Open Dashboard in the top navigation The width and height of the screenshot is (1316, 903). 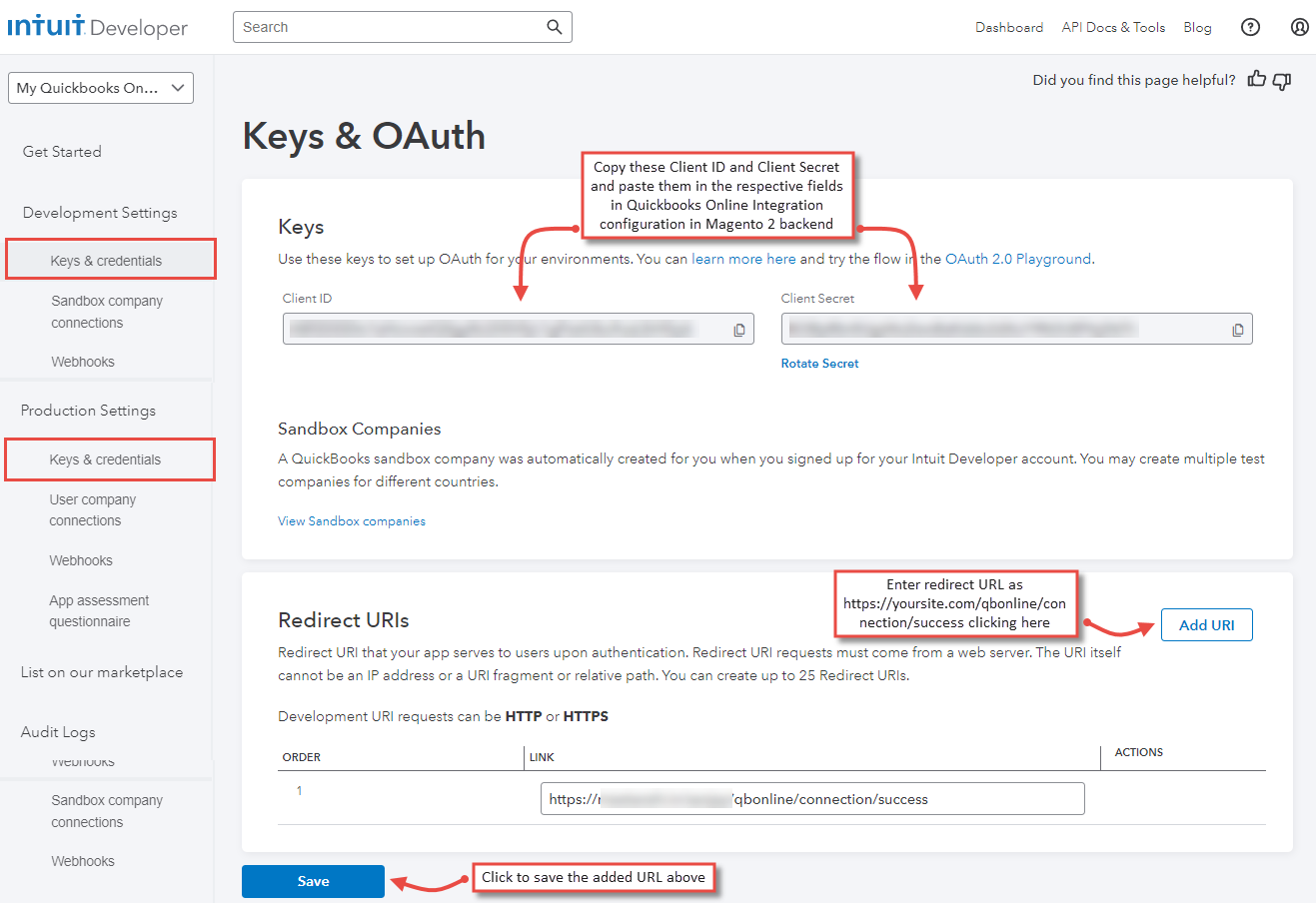(1008, 27)
